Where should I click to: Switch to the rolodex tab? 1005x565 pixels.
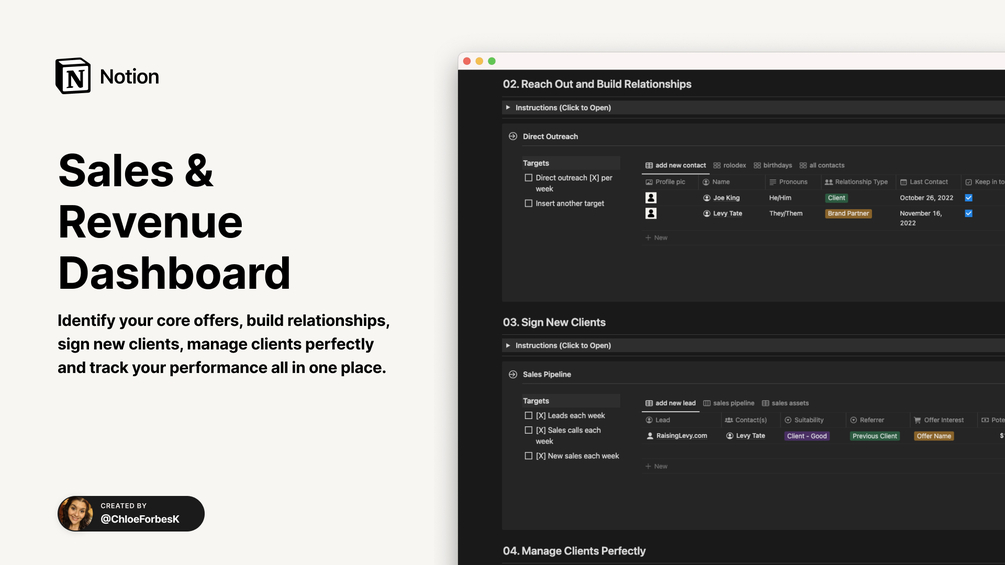click(729, 165)
